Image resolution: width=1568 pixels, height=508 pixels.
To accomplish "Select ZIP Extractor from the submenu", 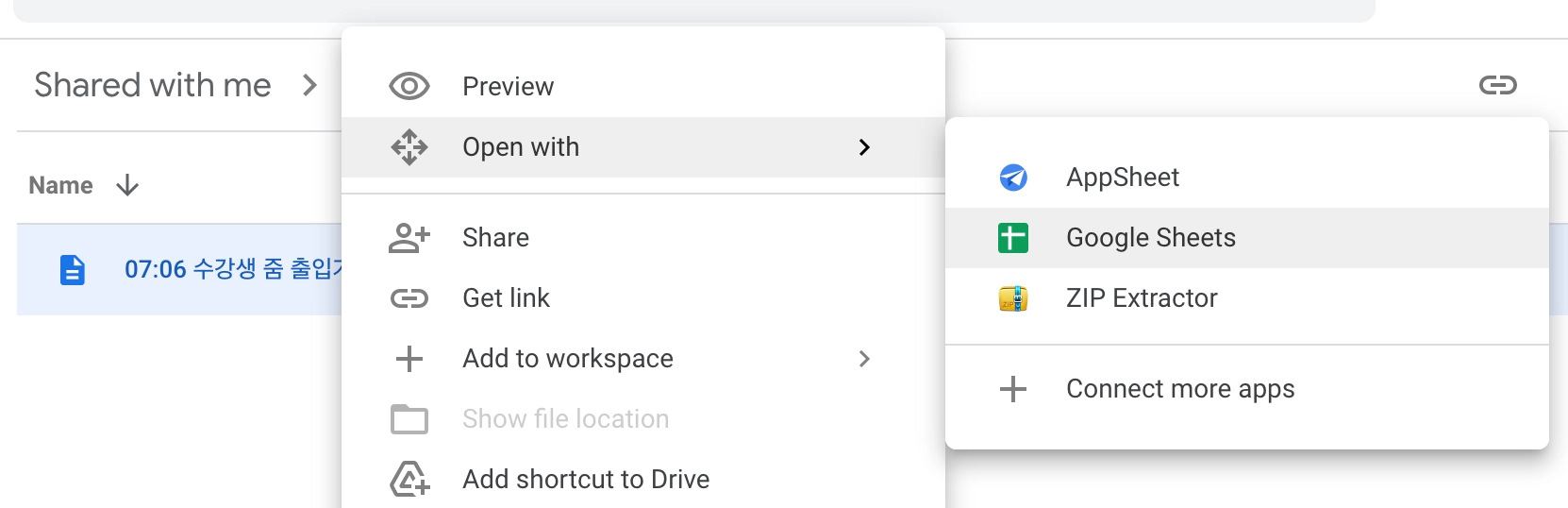I will tap(1142, 298).
